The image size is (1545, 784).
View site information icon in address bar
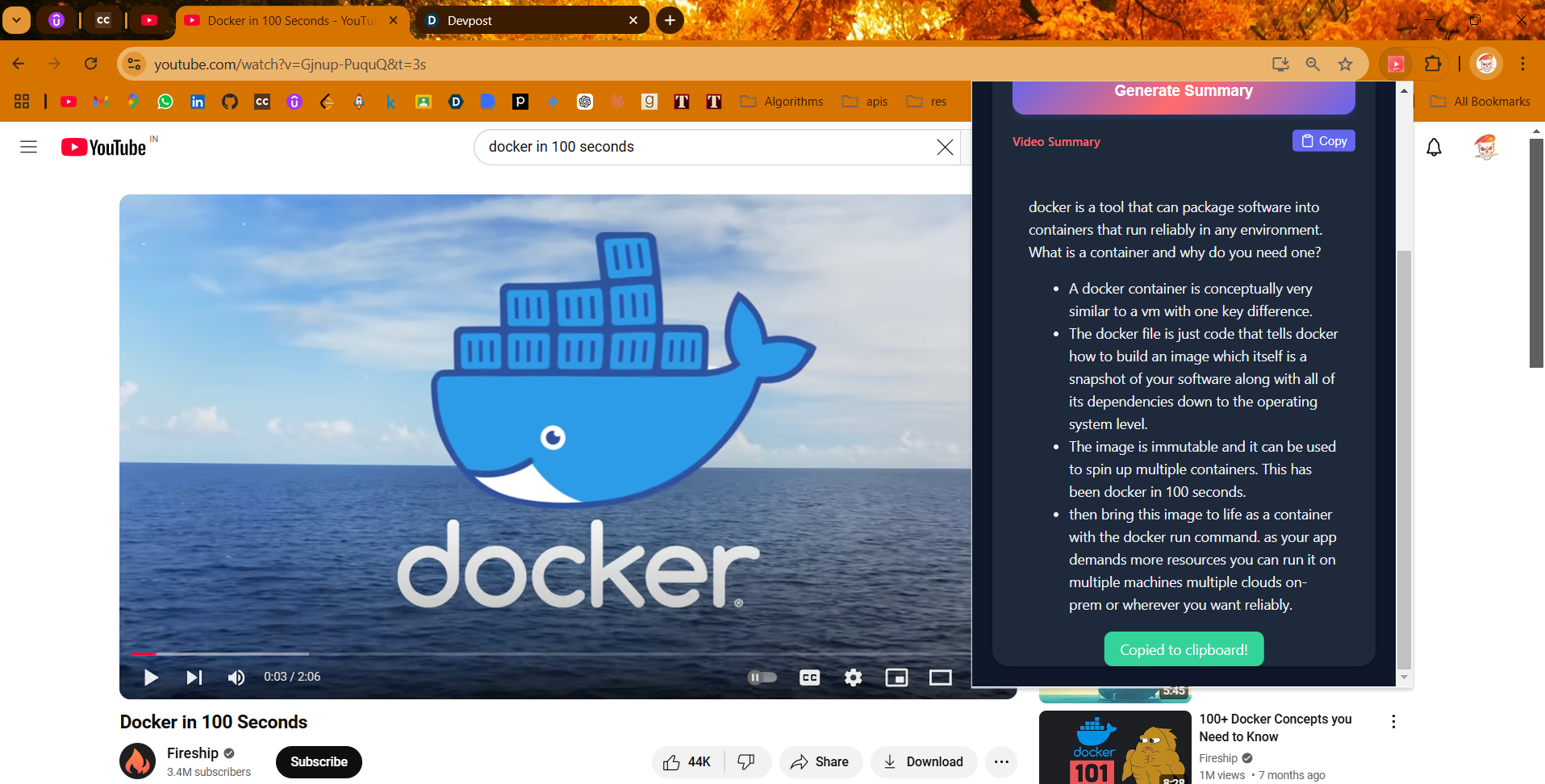134,64
